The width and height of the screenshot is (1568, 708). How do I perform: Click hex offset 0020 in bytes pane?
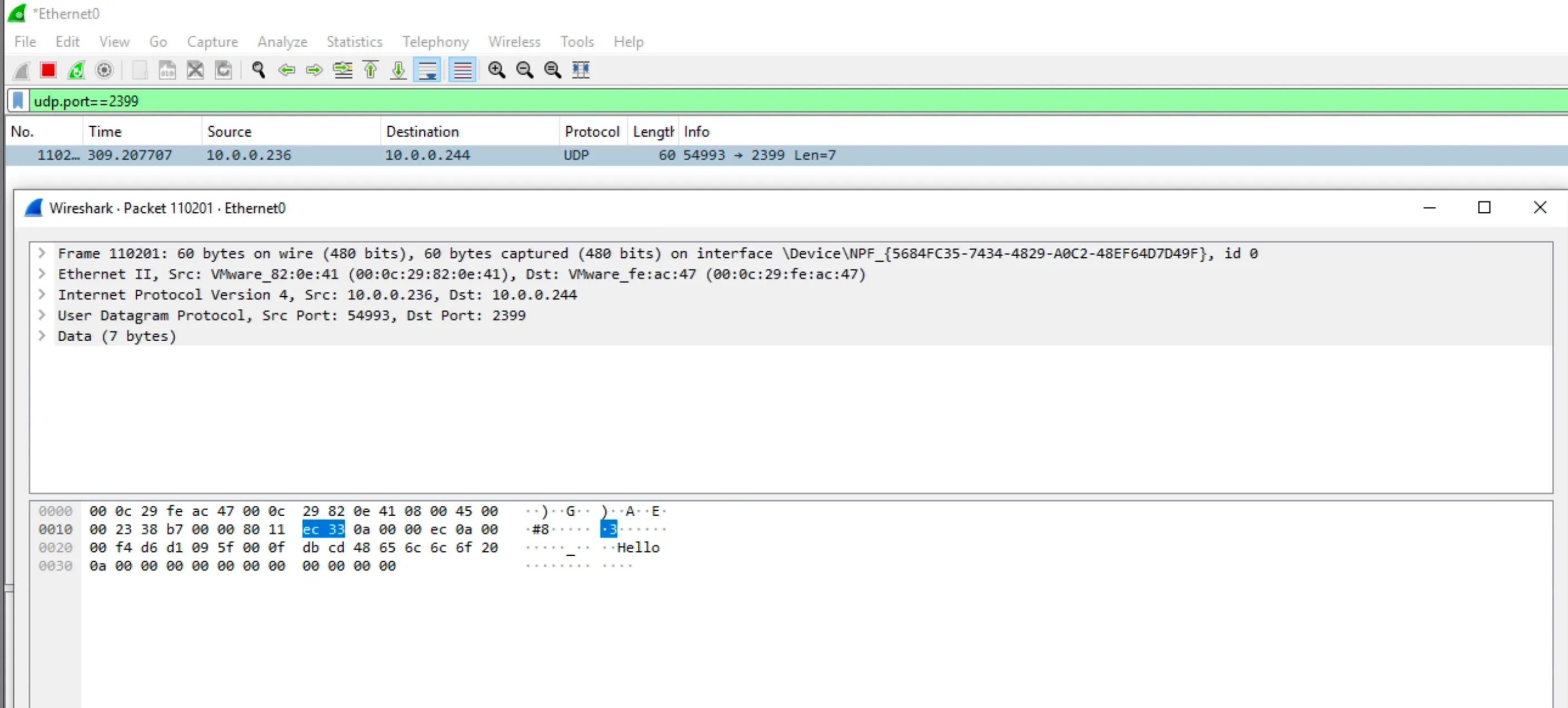[x=56, y=548]
